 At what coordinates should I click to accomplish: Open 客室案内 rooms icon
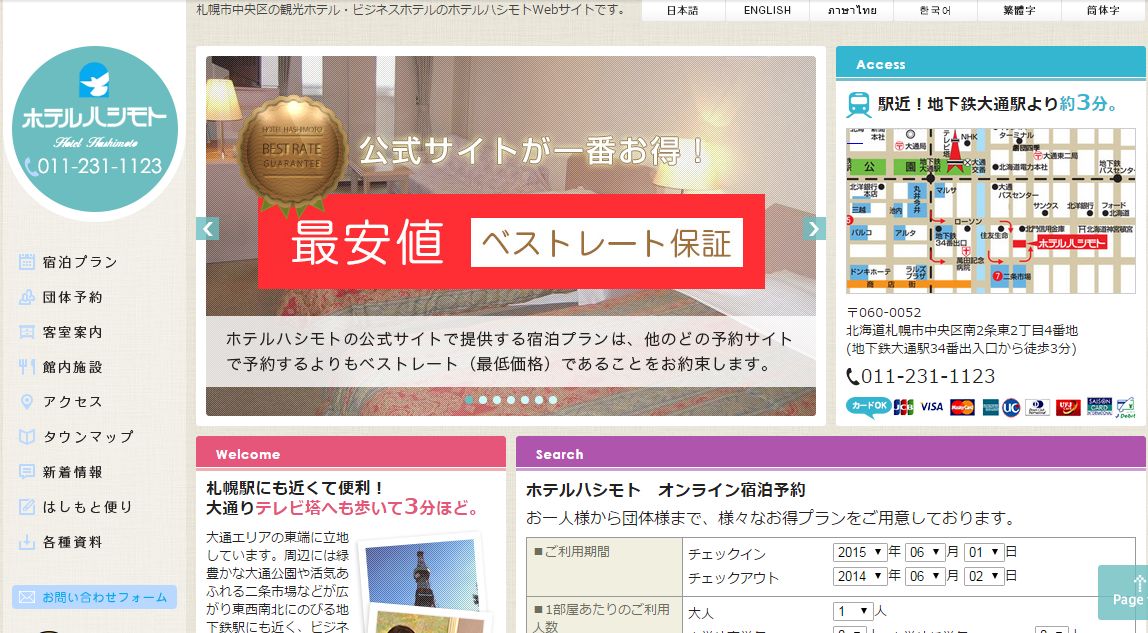click(x=26, y=332)
